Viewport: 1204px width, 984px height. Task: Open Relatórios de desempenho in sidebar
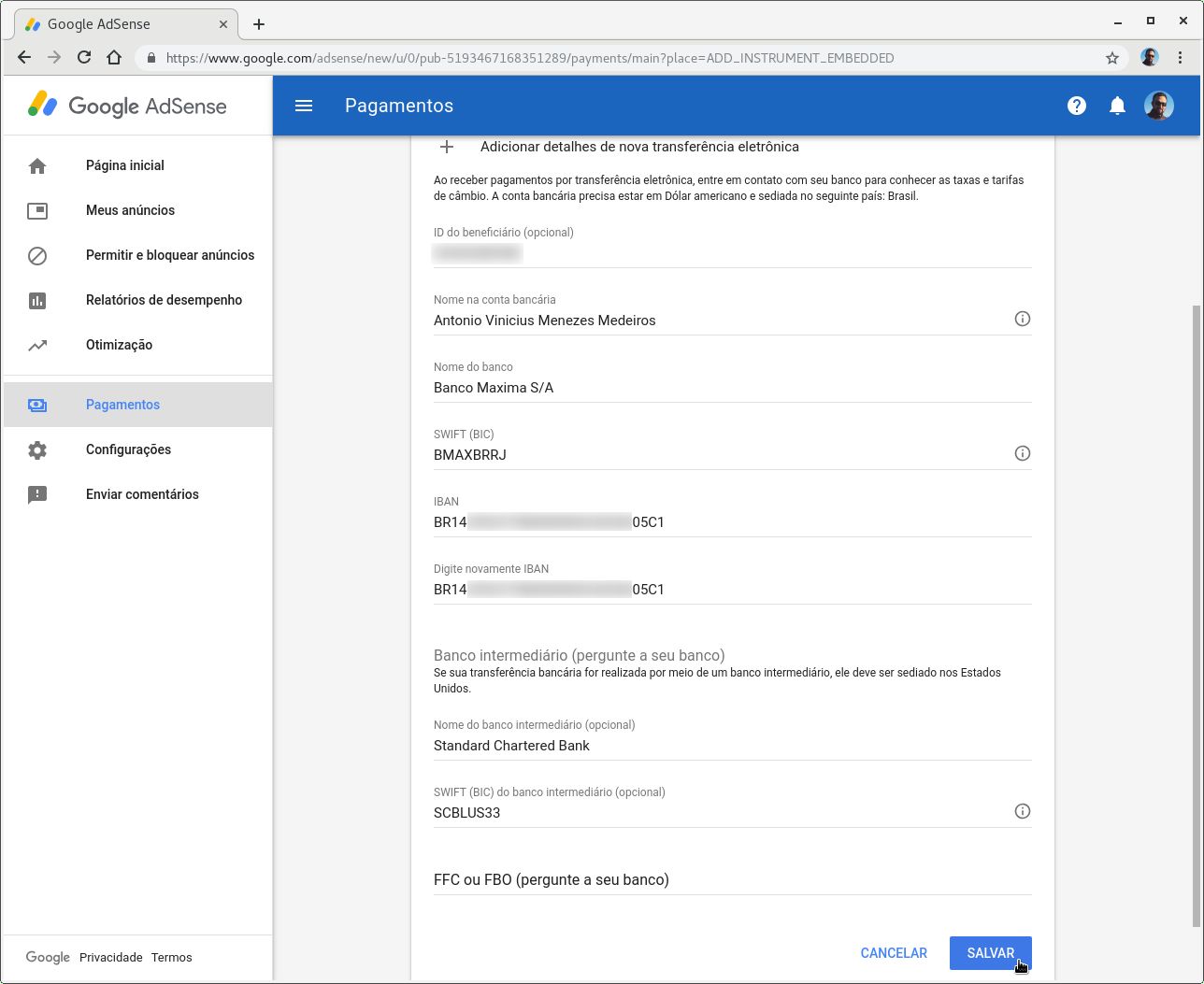click(138, 300)
